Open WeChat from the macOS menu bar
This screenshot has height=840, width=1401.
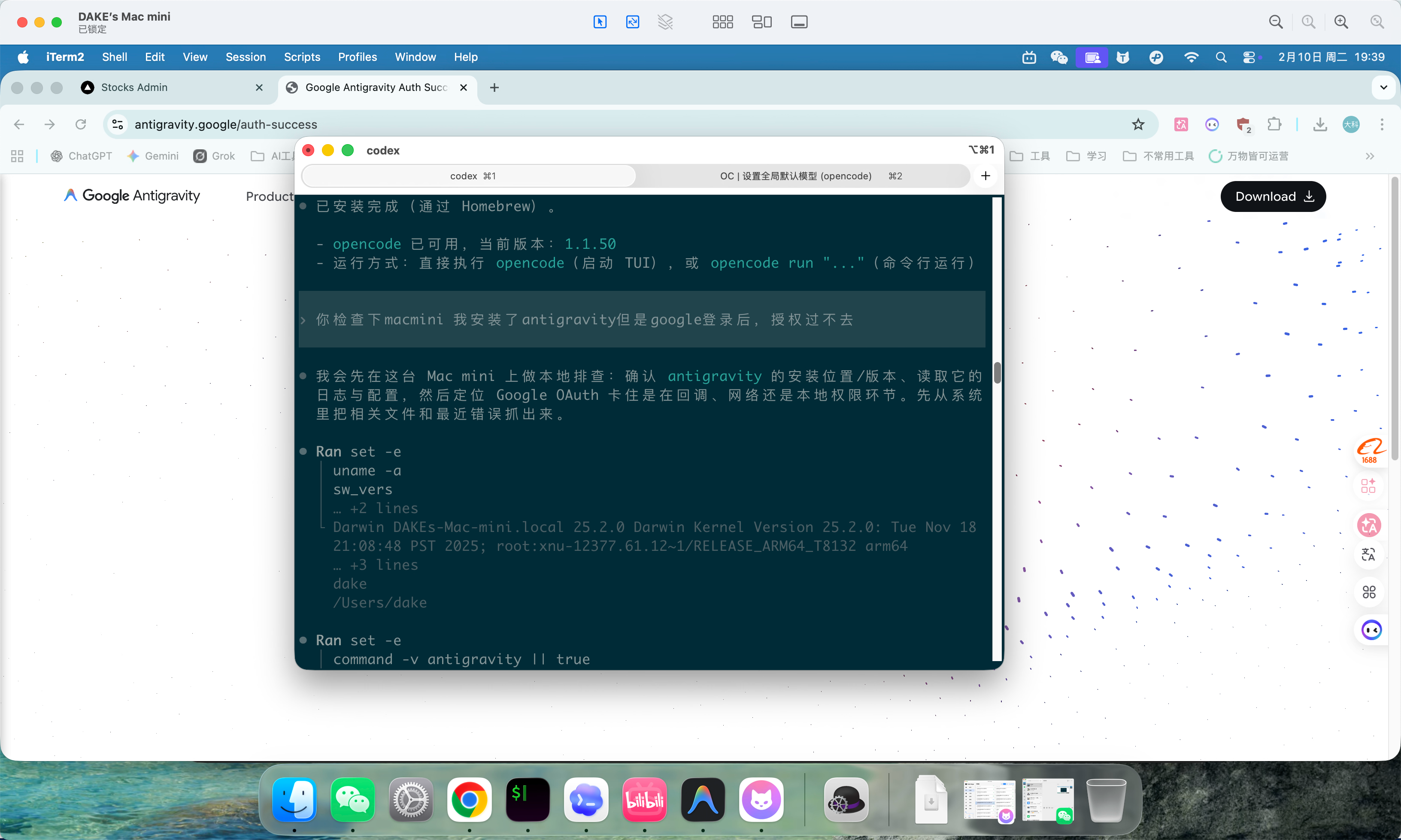[x=1059, y=57]
